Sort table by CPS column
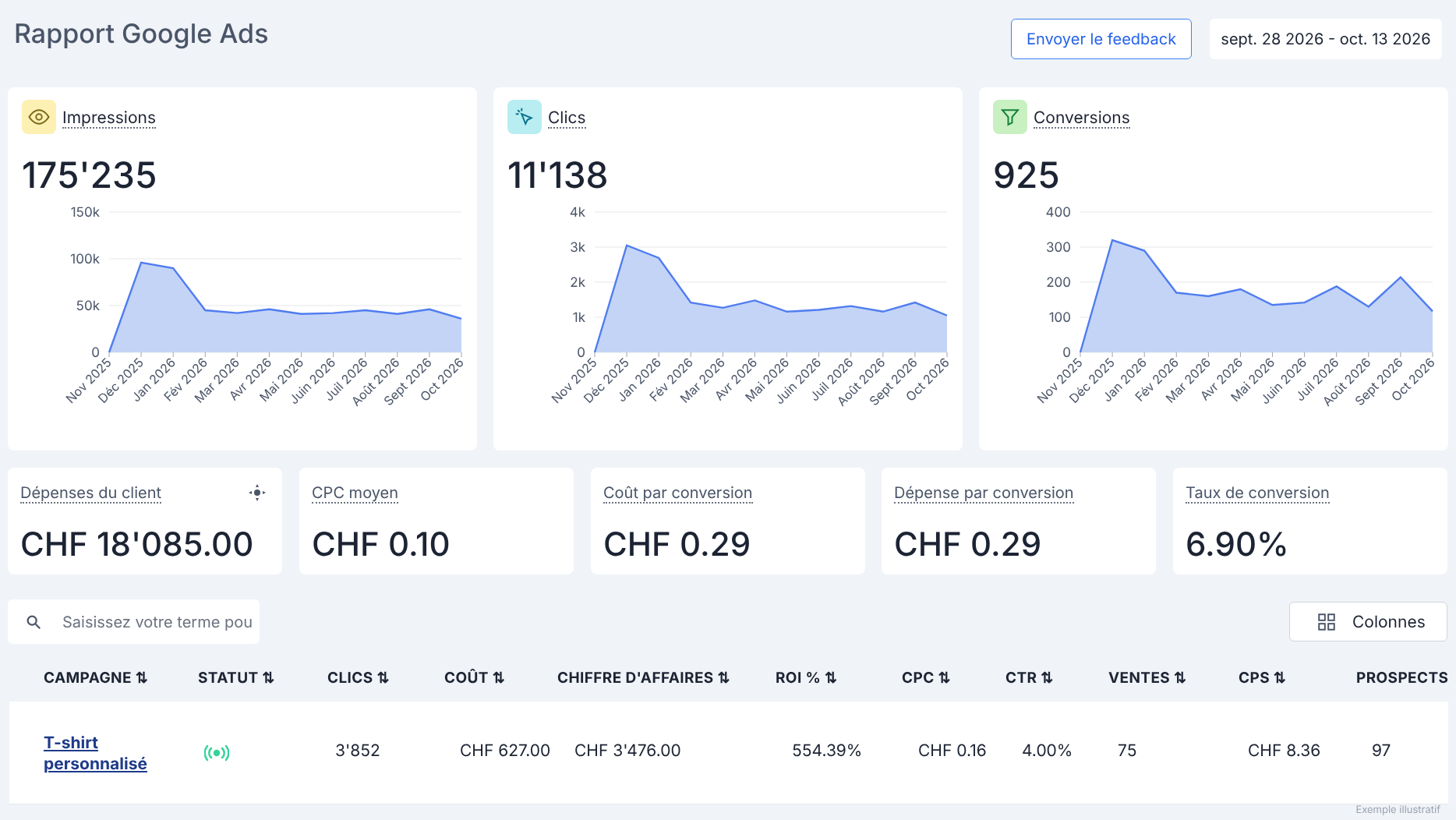The height and width of the screenshot is (820, 1456). [1262, 677]
